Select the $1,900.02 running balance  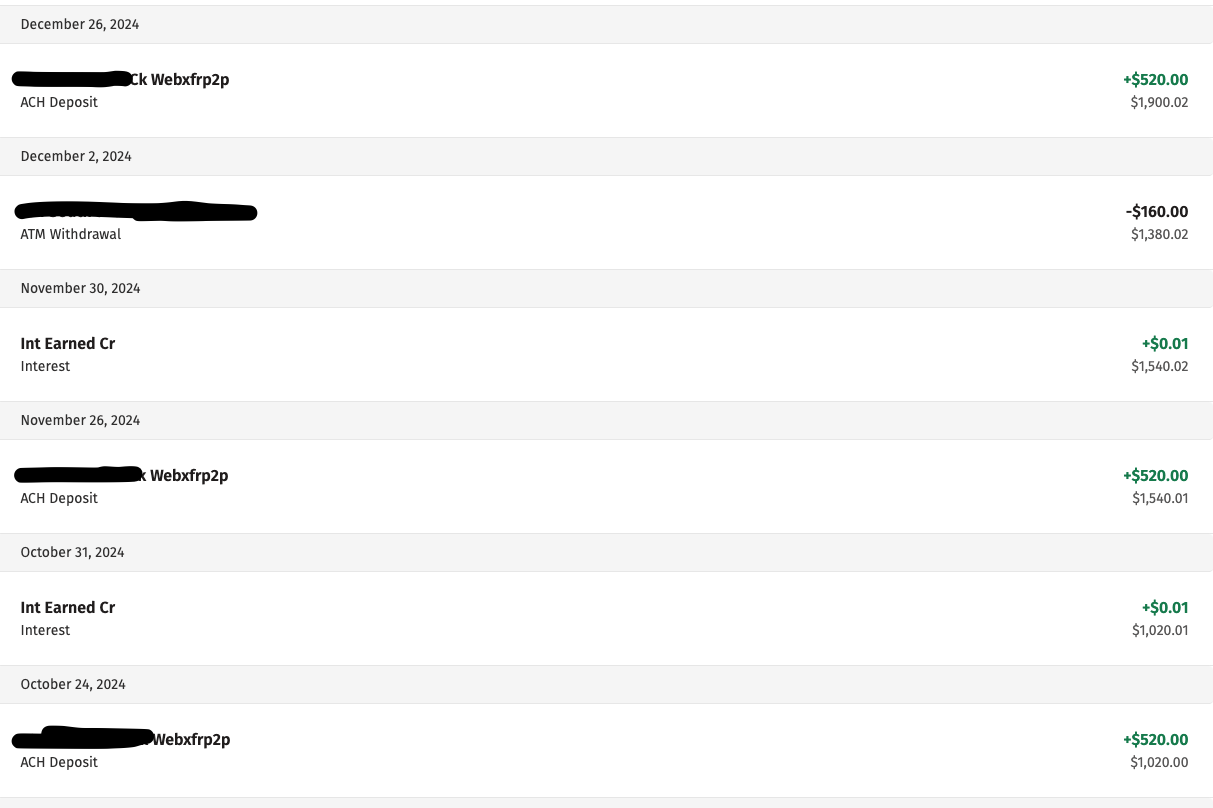pos(1159,102)
